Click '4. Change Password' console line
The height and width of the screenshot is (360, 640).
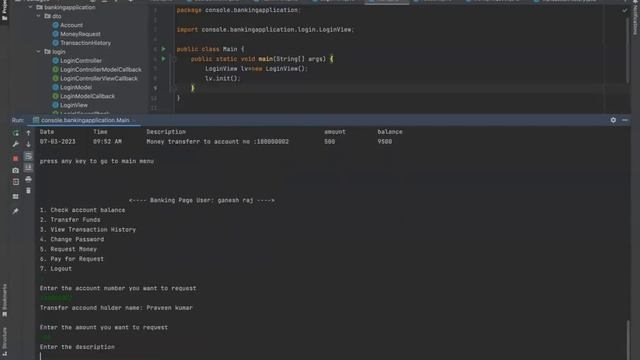point(72,239)
